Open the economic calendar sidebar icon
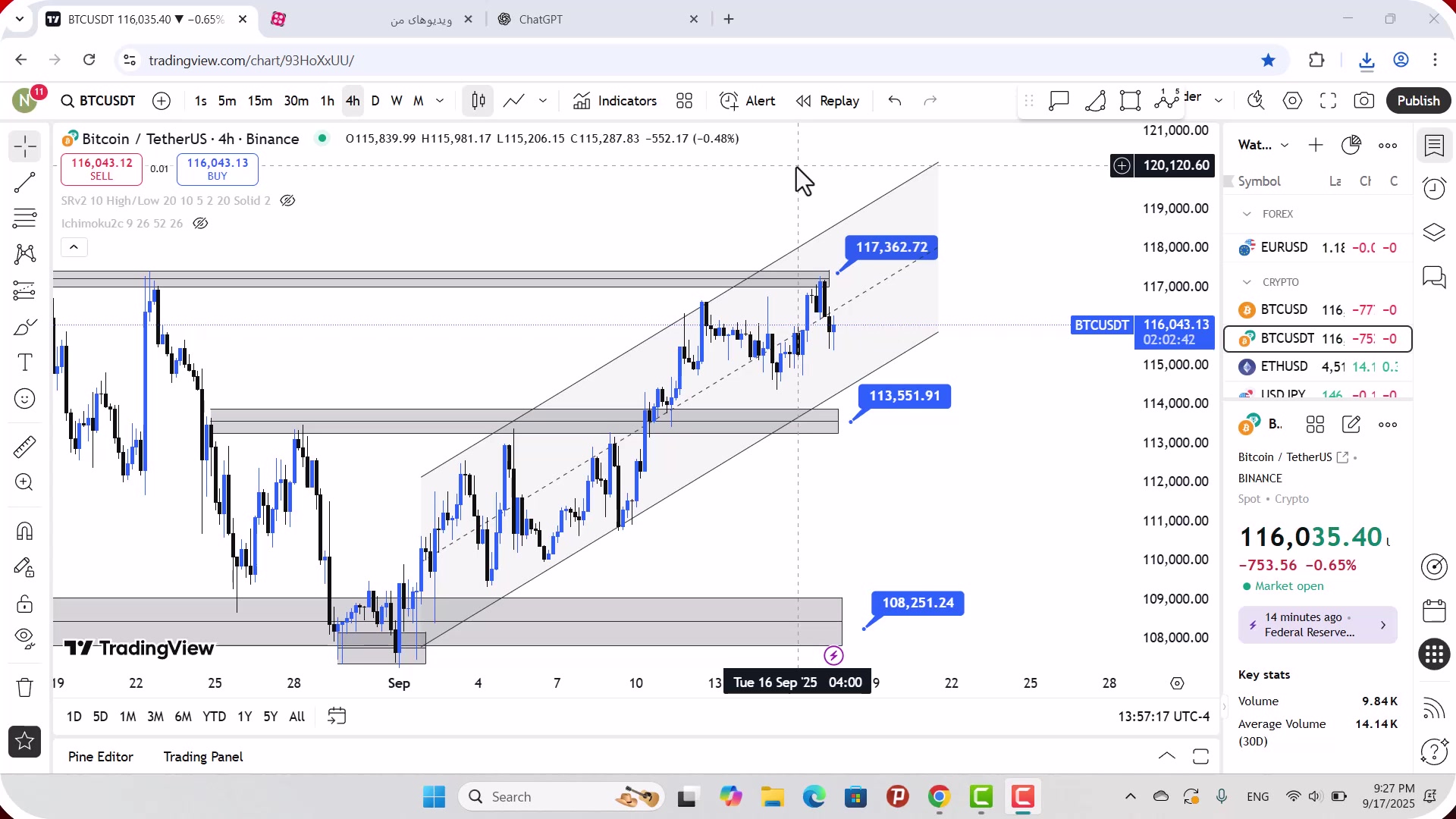This screenshot has width=1456, height=819. 1434,610
